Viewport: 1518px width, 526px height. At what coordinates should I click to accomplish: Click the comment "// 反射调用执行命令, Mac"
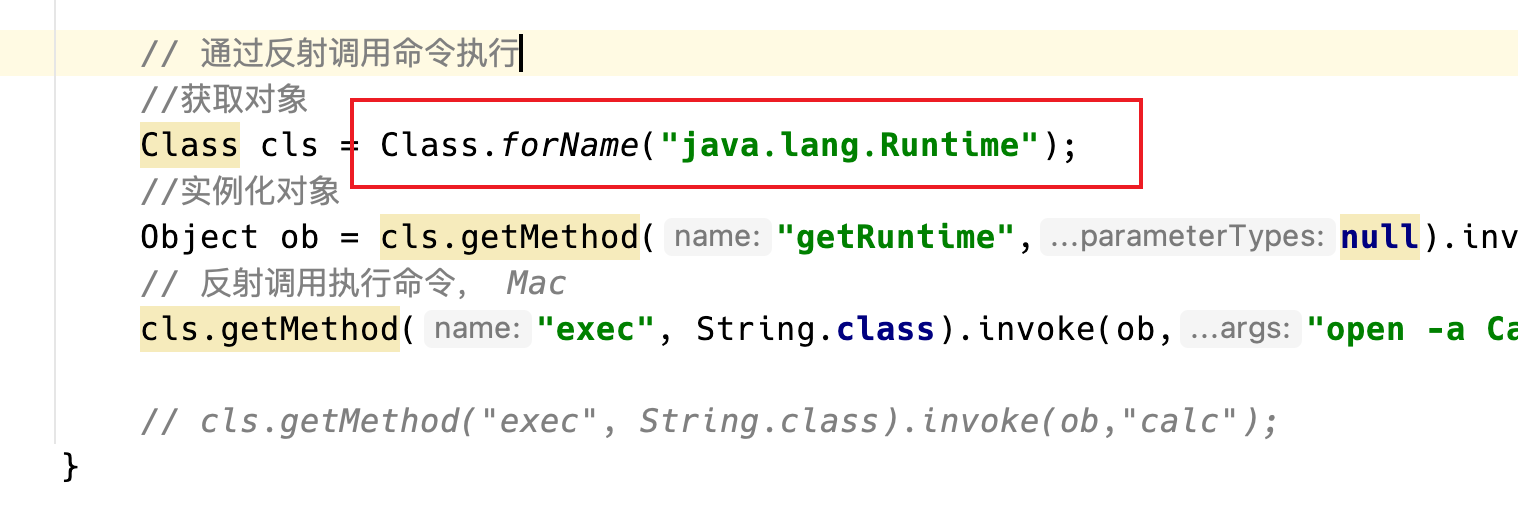point(353,283)
